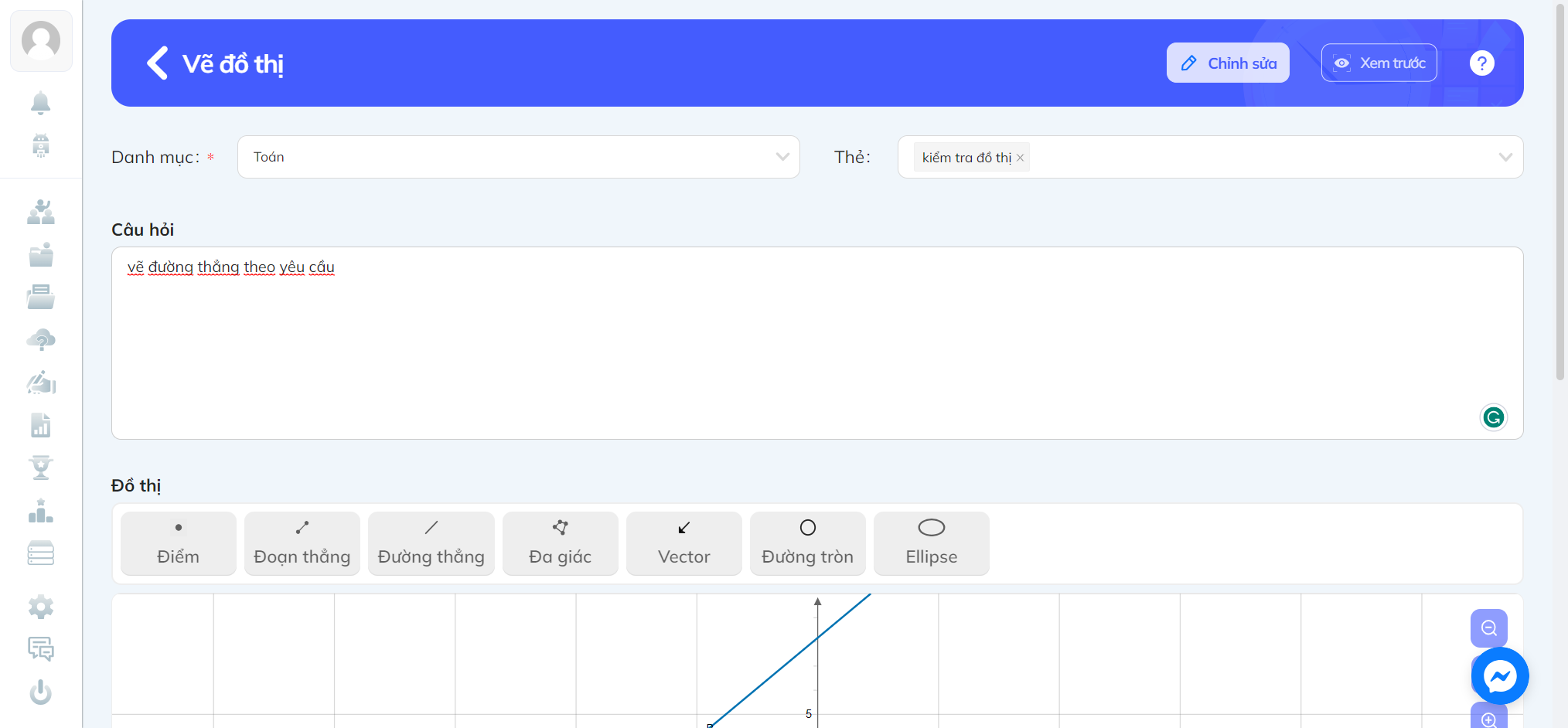1568x728 pixels.
Task: Click the server list sidebar icon
Action: click(41, 553)
